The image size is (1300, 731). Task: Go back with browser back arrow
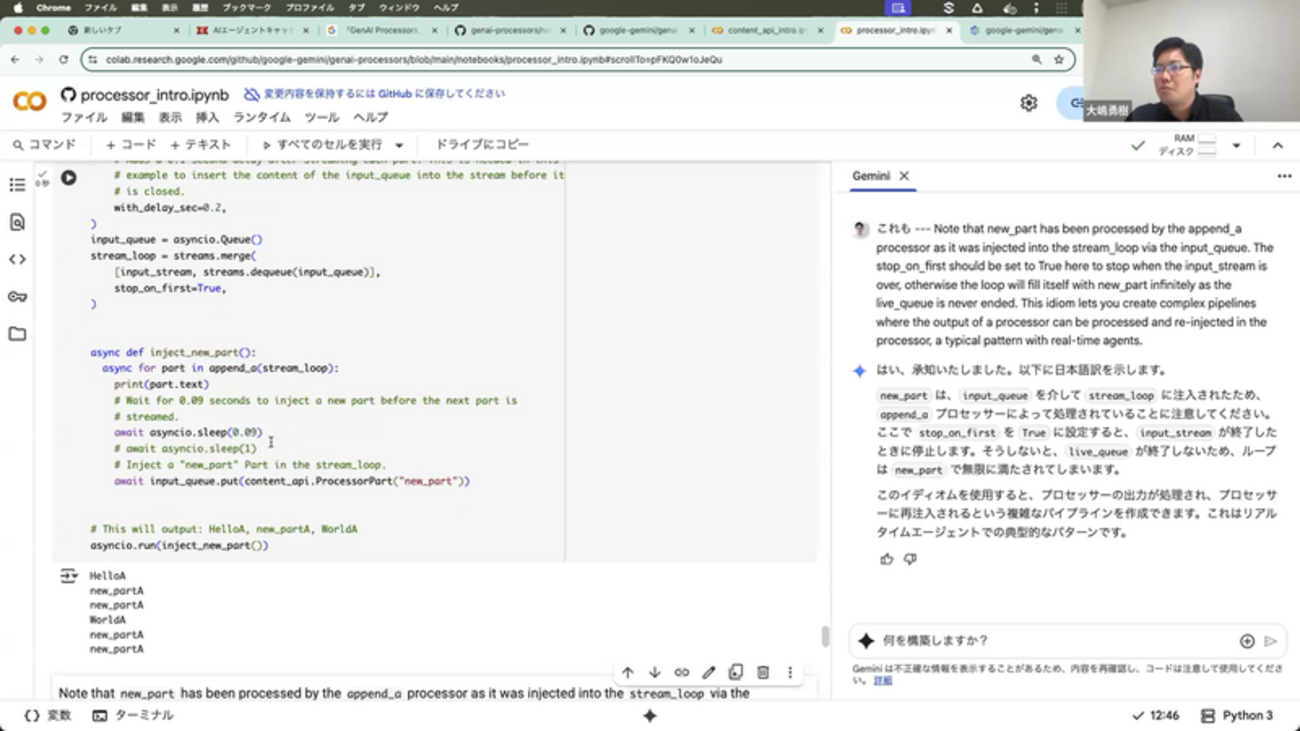pyautogui.click(x=15, y=60)
